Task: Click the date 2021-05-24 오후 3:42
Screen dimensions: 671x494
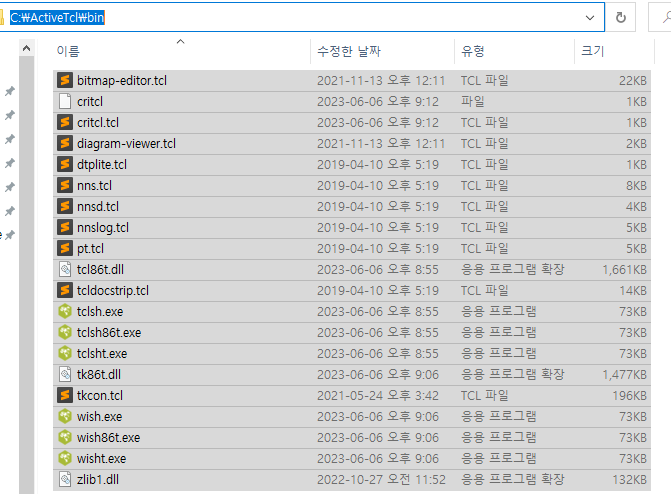Action: [378, 395]
